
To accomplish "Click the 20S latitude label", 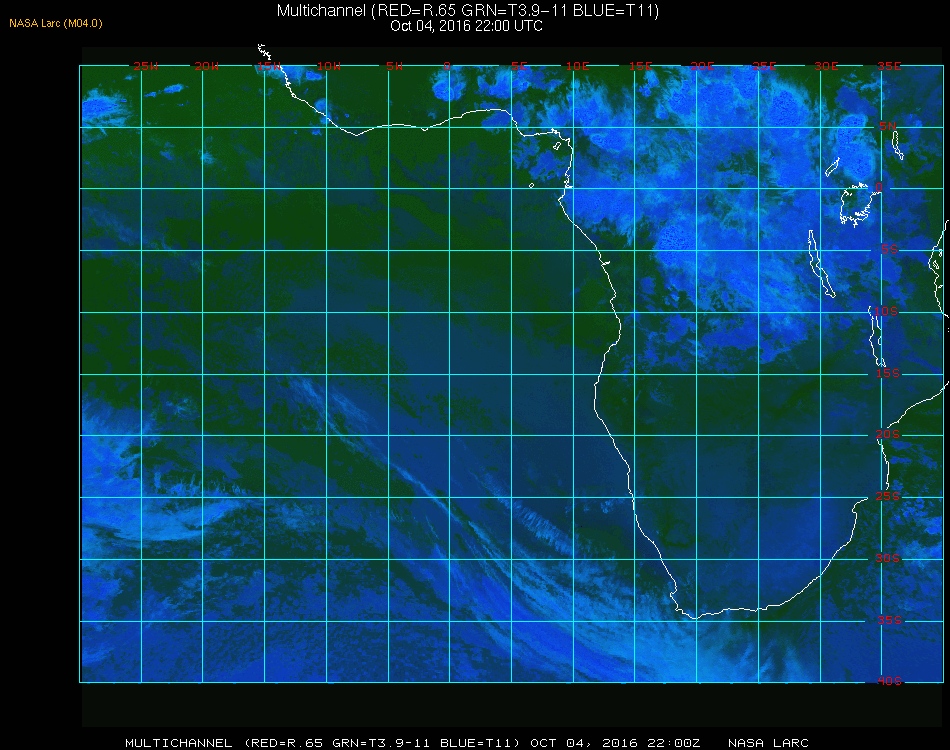I will coord(888,434).
